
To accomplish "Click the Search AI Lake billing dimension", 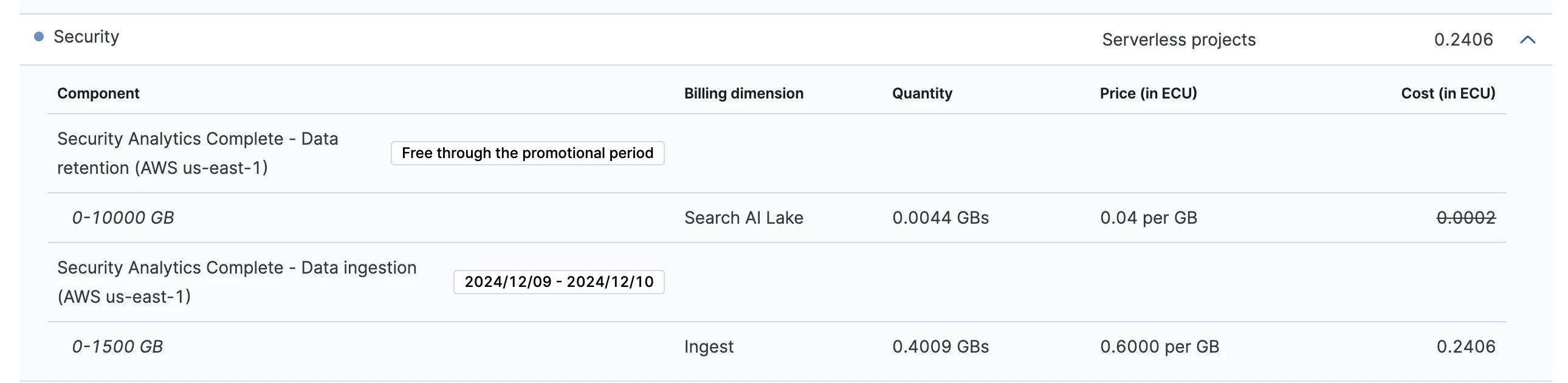I will click(743, 218).
